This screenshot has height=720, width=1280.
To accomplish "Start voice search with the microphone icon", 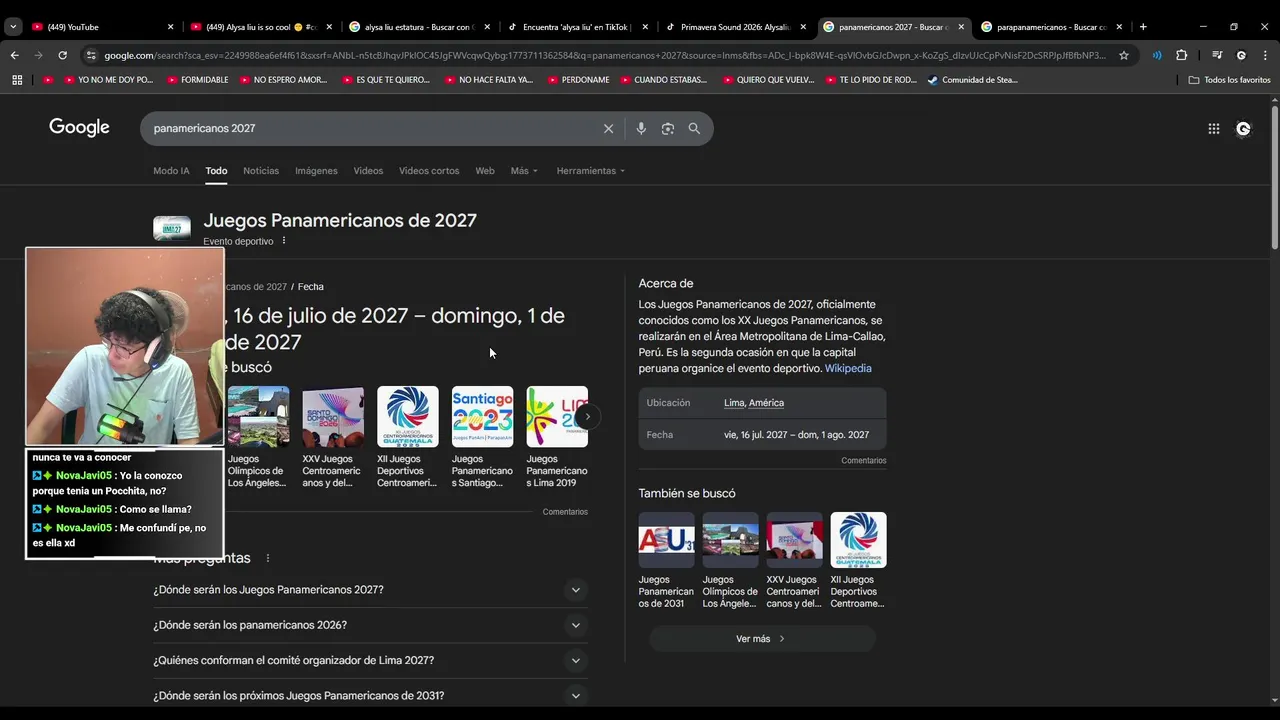I will coord(641,128).
